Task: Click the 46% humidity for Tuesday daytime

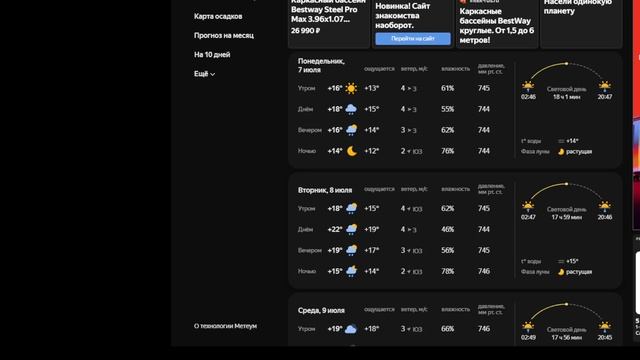Action: coord(447,229)
